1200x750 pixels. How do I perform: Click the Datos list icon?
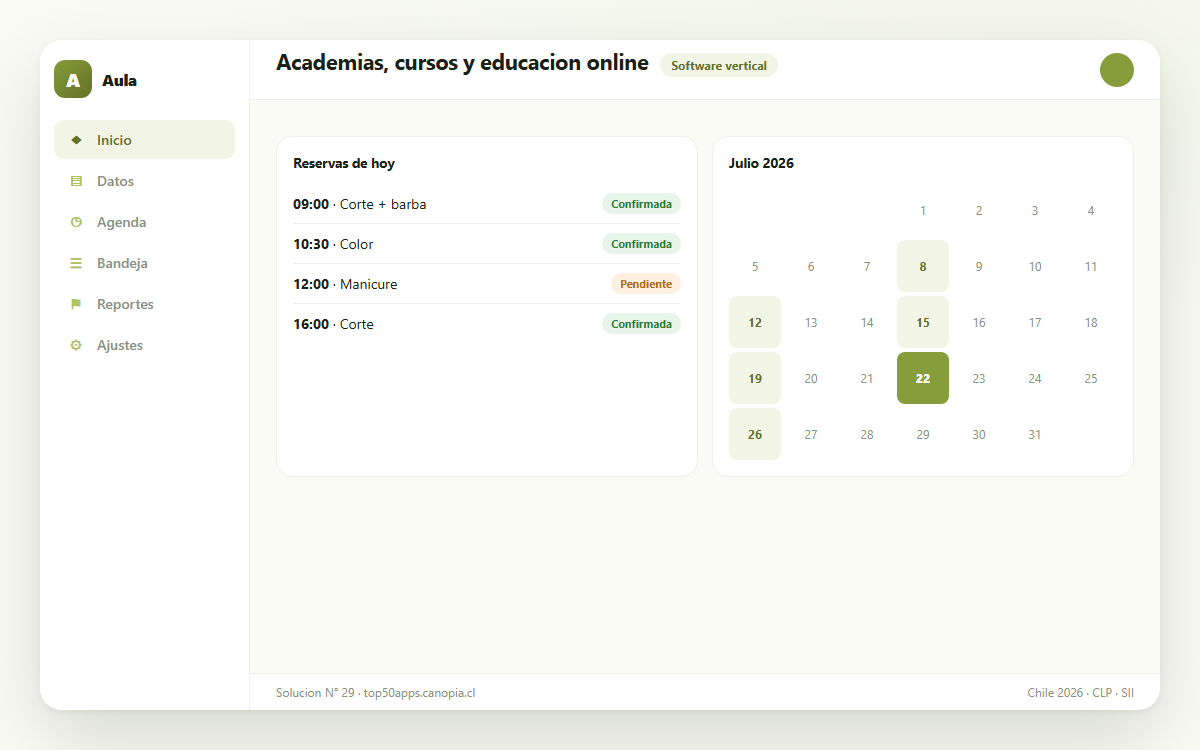pos(76,181)
